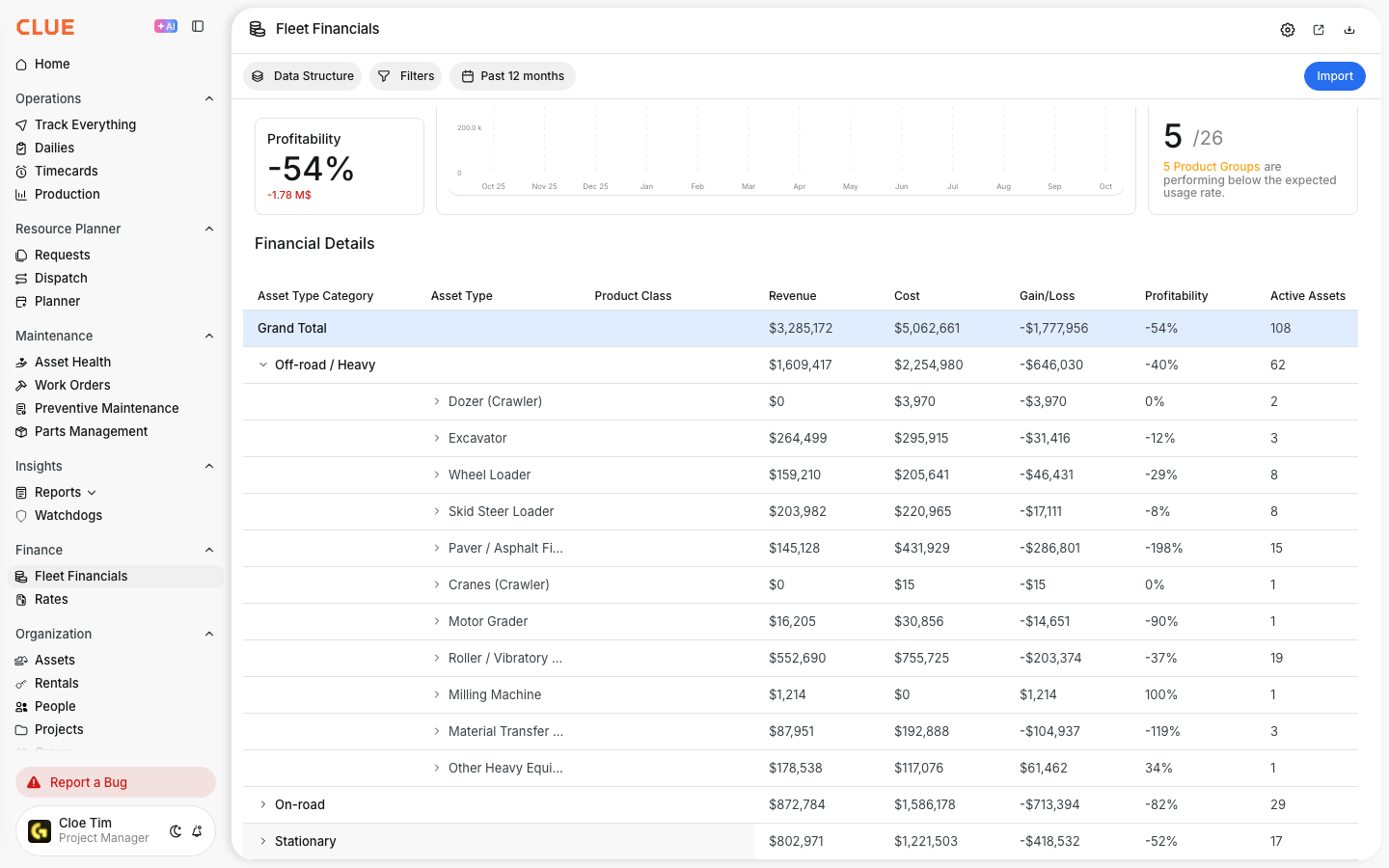Collapse Resource Planner section

point(209,229)
